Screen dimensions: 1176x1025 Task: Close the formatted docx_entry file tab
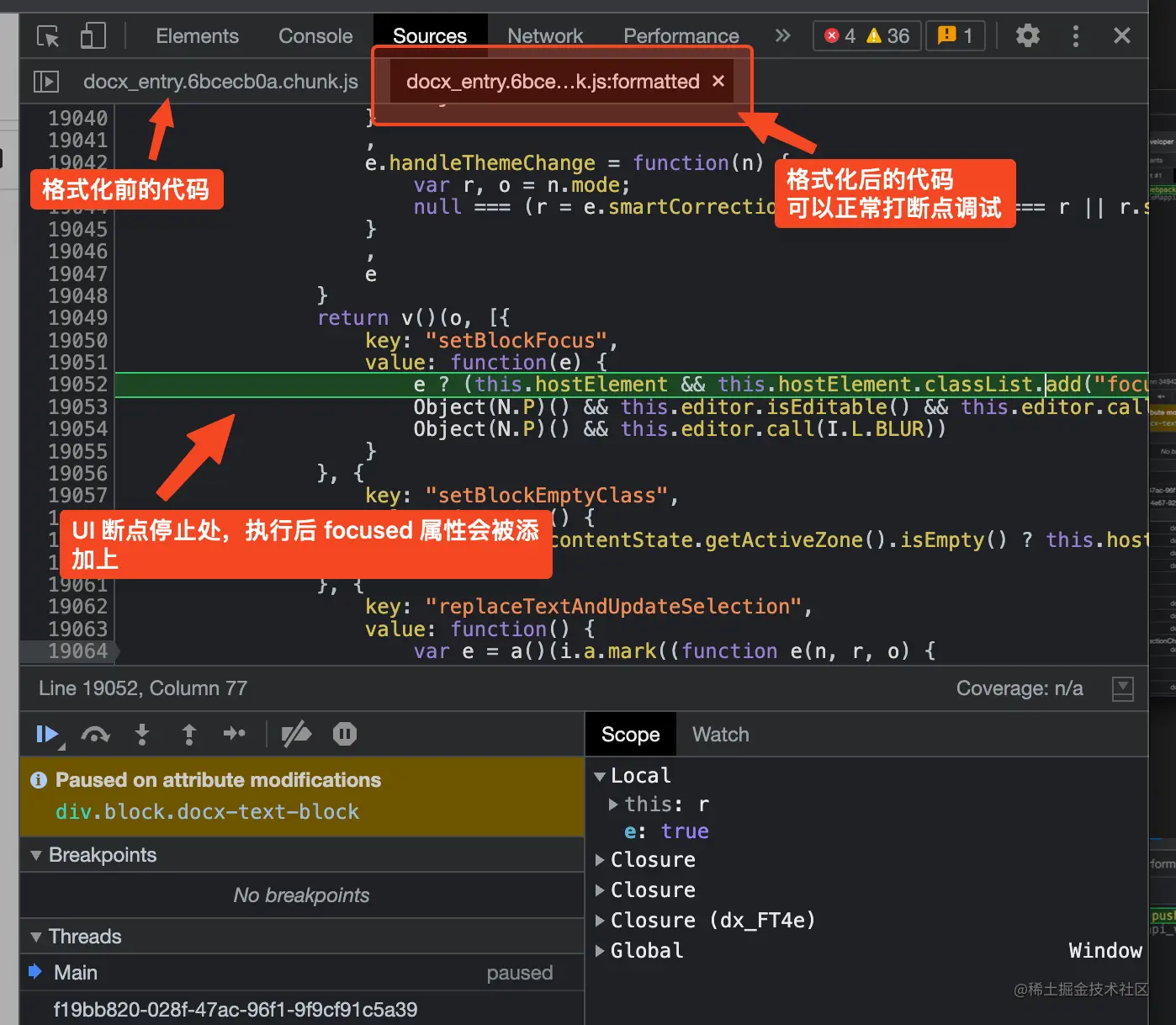[718, 81]
